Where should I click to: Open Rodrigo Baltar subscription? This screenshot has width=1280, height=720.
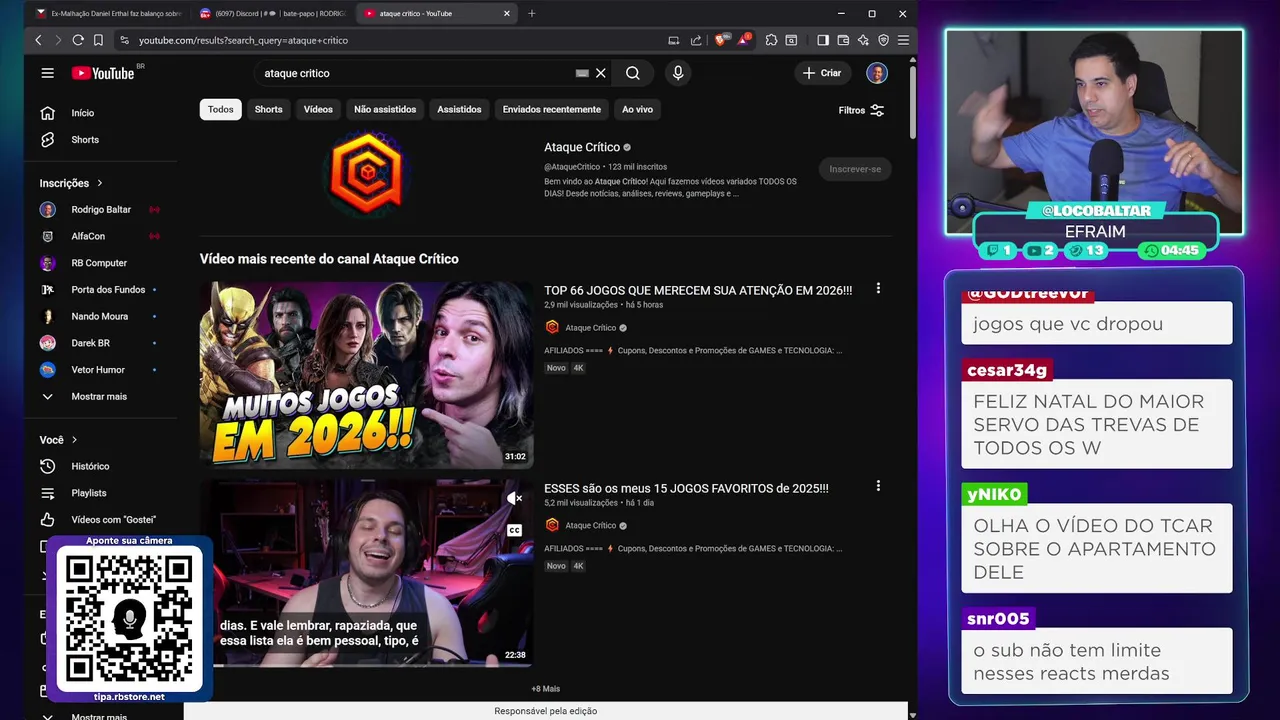[100, 210]
